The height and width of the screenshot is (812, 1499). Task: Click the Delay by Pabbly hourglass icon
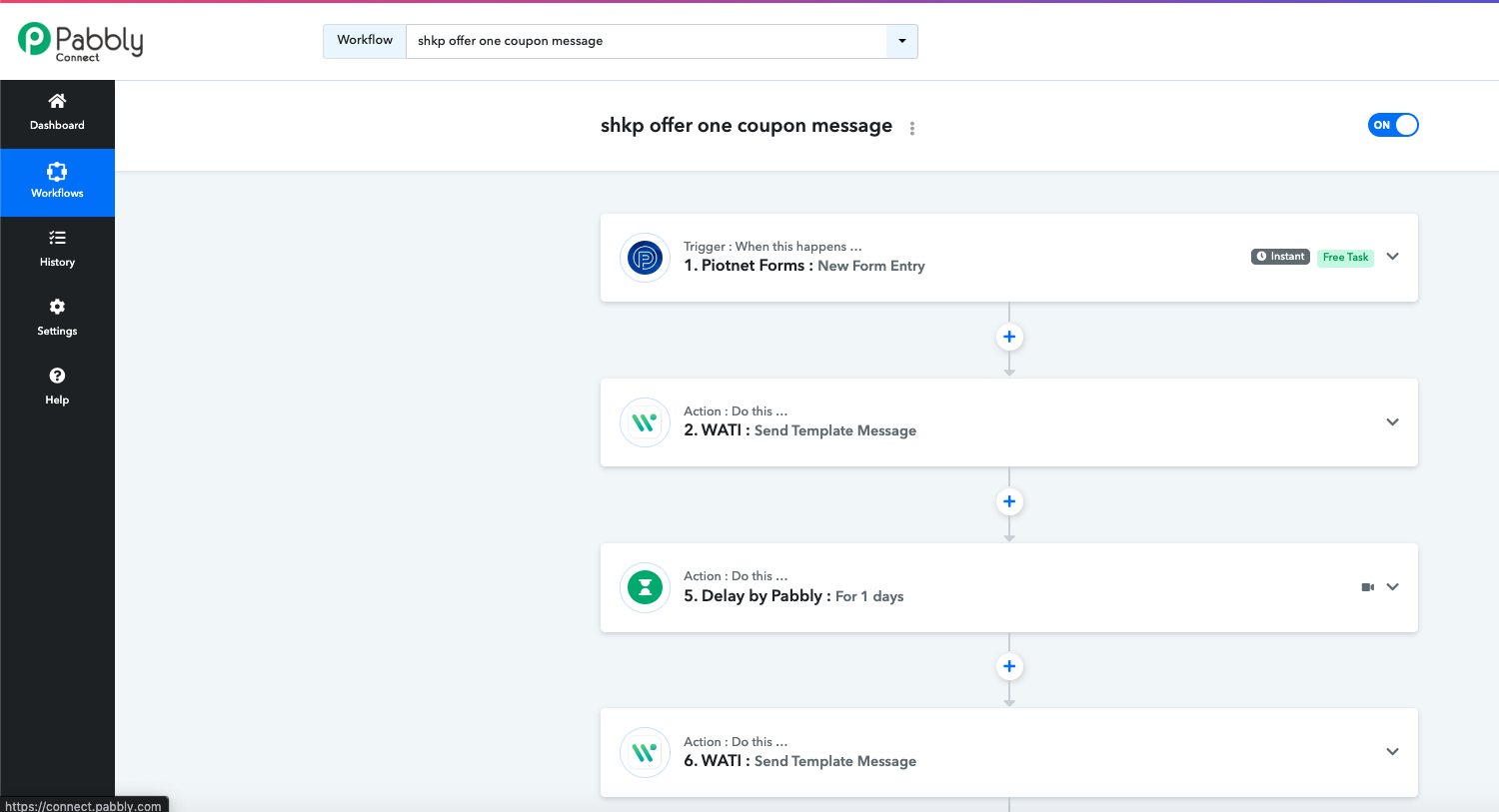click(x=646, y=587)
